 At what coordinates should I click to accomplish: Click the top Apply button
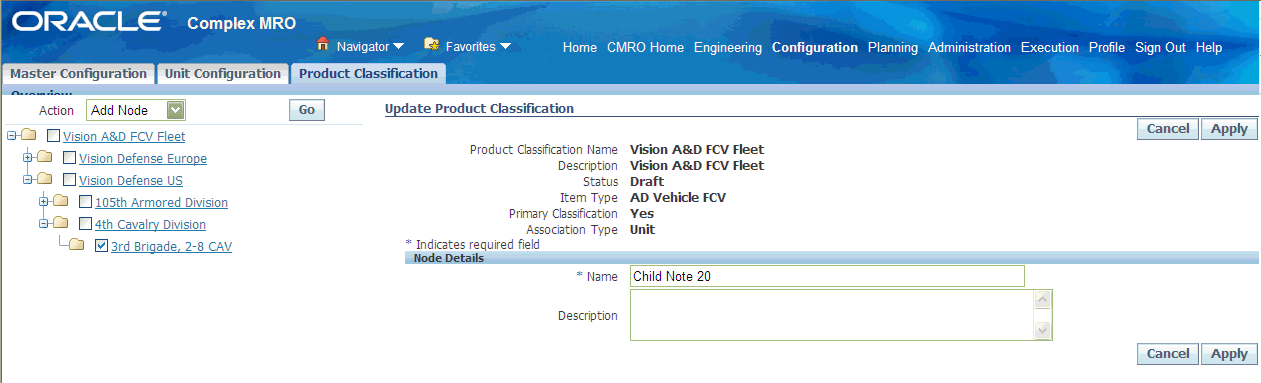coord(1229,128)
